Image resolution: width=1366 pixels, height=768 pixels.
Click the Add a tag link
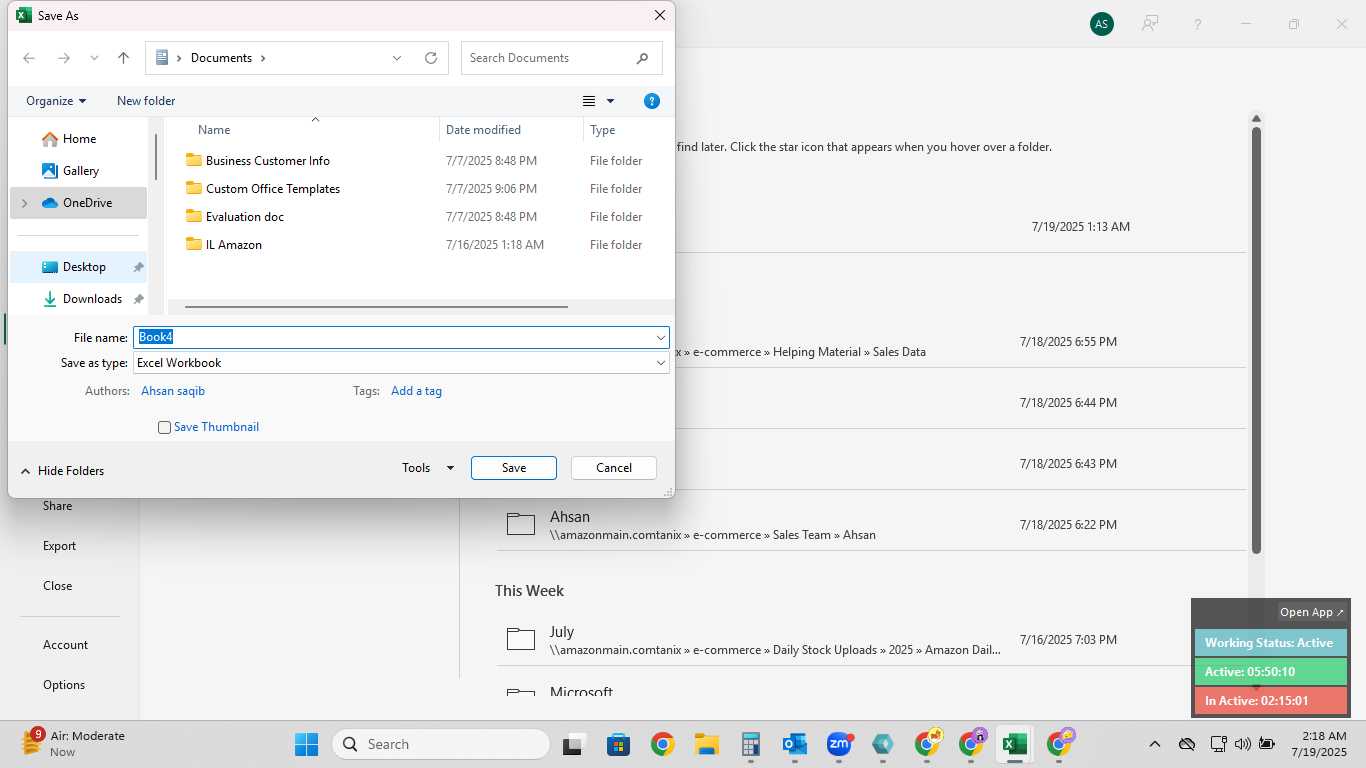416,391
